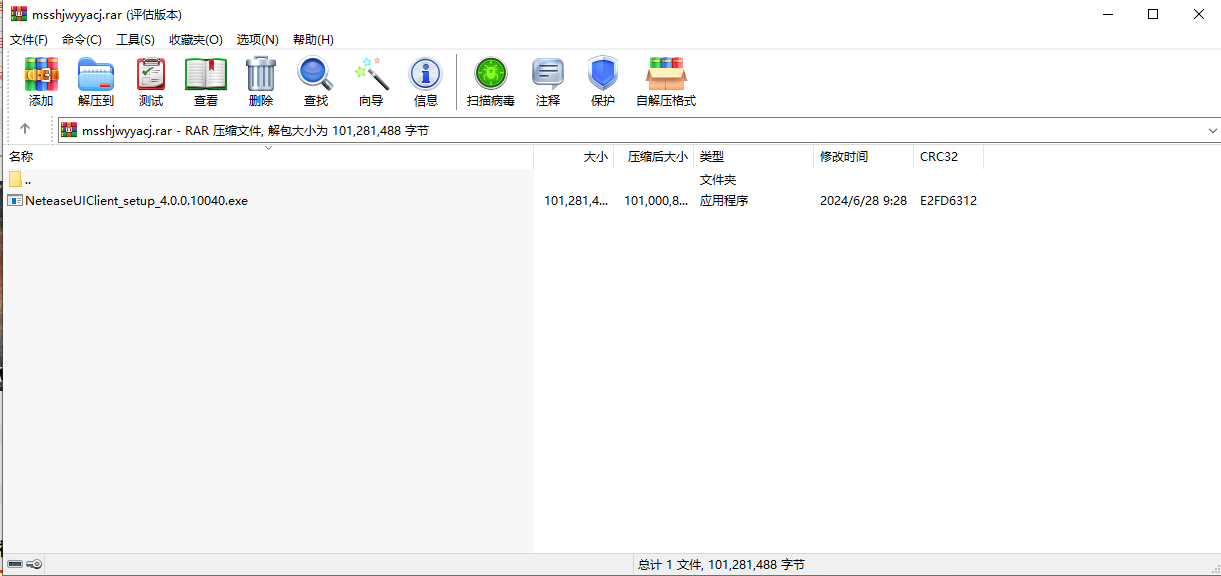Maximize the WinRAR window
This screenshot has height=576, width=1221.
pyautogui.click(x=1153, y=14)
